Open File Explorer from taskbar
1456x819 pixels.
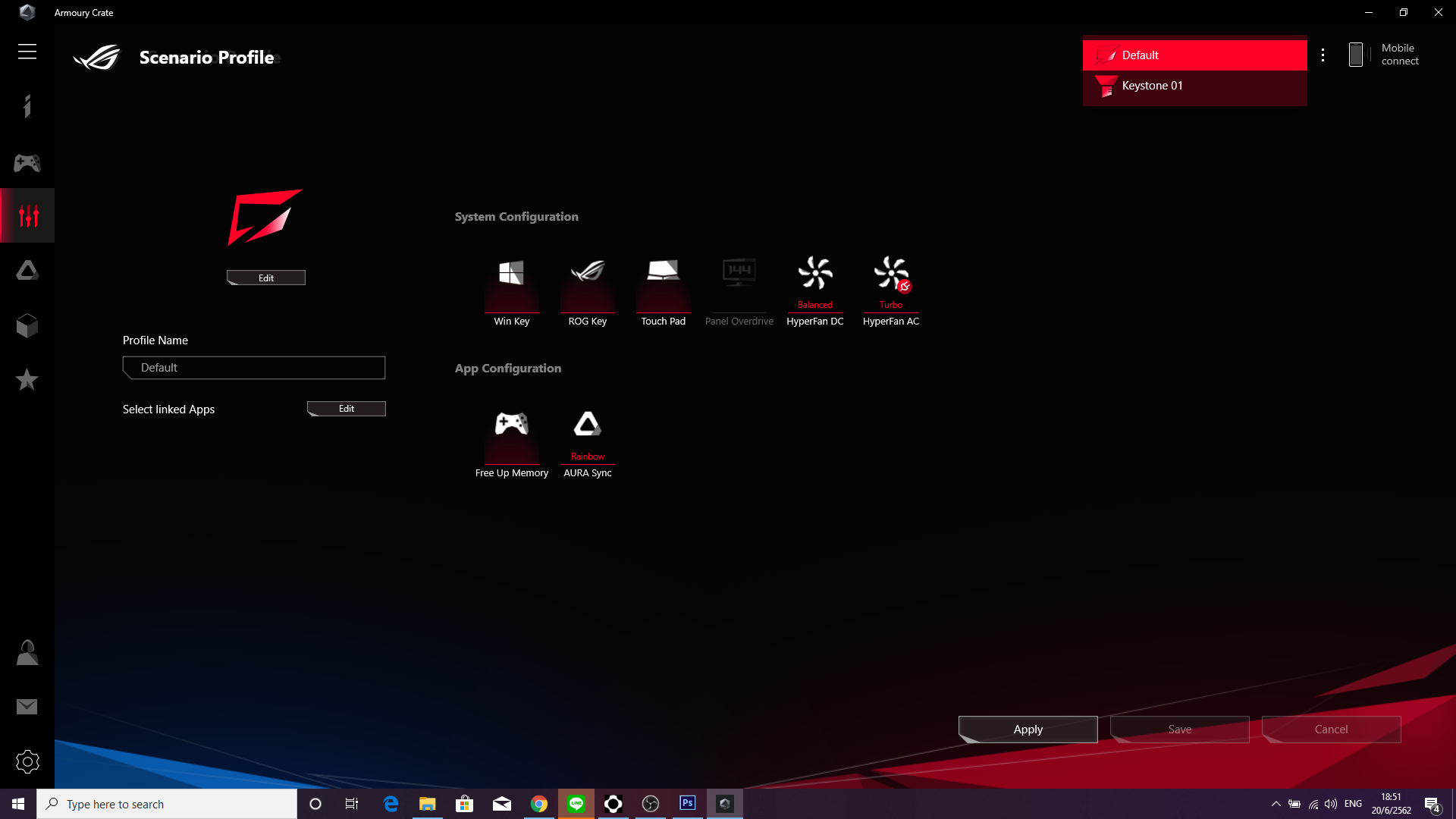pyautogui.click(x=428, y=804)
